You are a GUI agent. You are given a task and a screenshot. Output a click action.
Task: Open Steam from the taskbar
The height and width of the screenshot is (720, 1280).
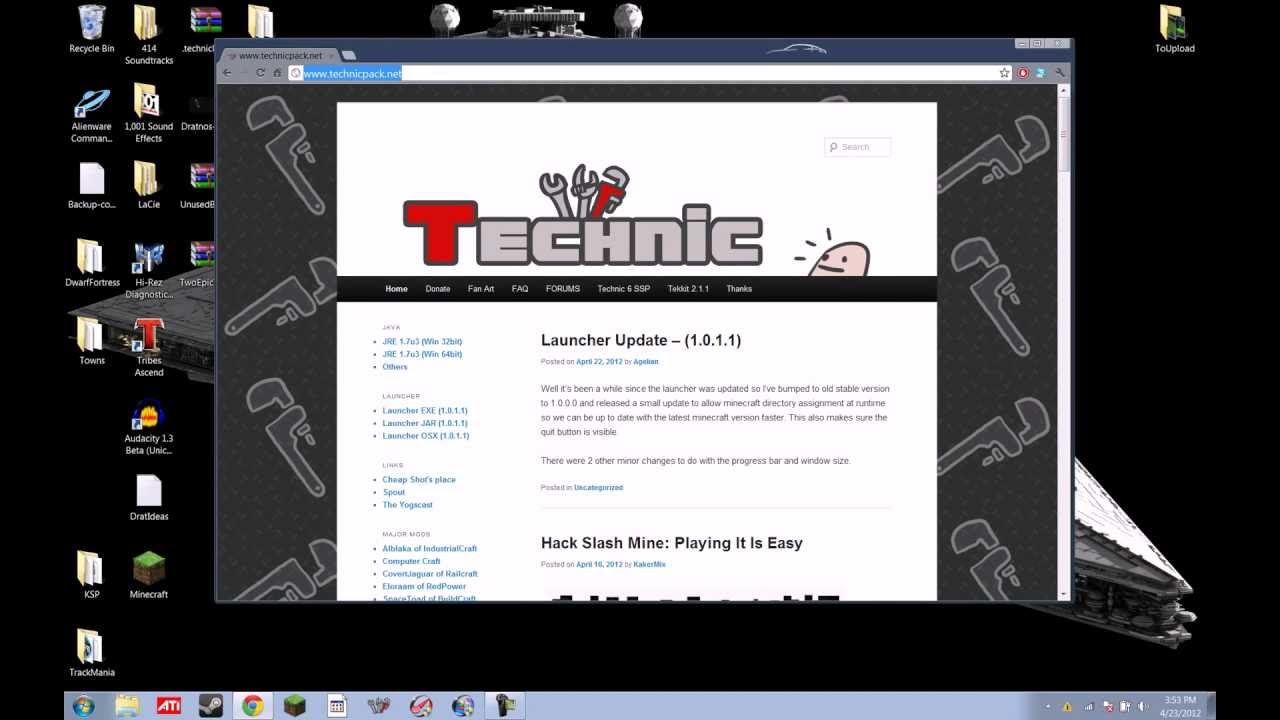211,706
